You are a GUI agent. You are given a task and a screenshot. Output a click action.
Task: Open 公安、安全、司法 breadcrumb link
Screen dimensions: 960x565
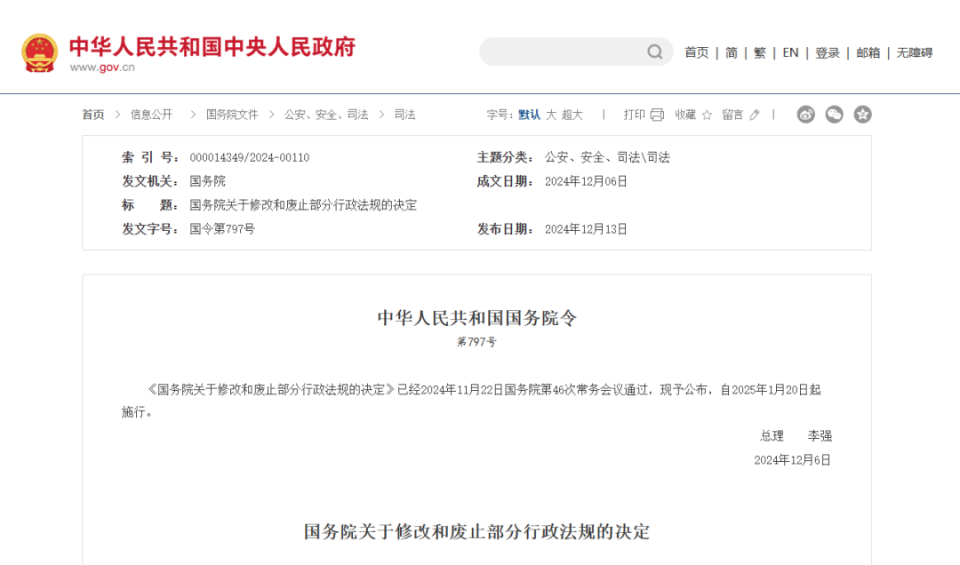[x=326, y=114]
